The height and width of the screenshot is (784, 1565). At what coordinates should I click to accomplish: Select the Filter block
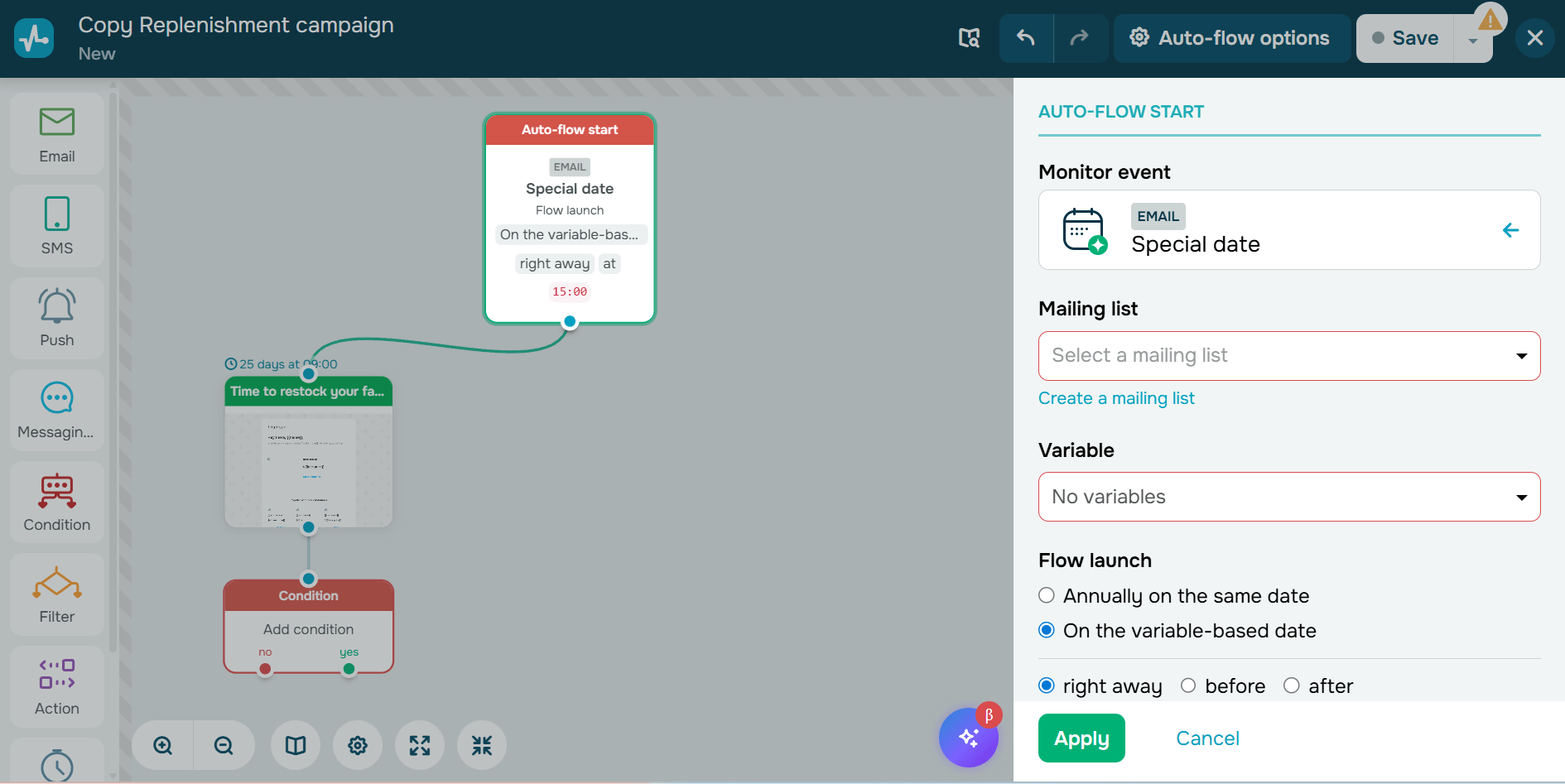coord(57,594)
